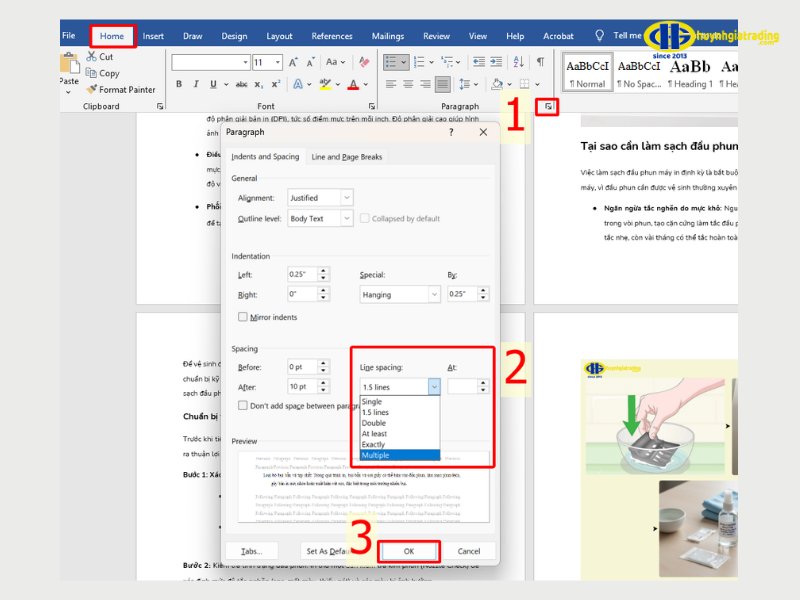Screen dimensions: 800x600
Task: Enable the Mirror indents checkbox
Action: (243, 317)
